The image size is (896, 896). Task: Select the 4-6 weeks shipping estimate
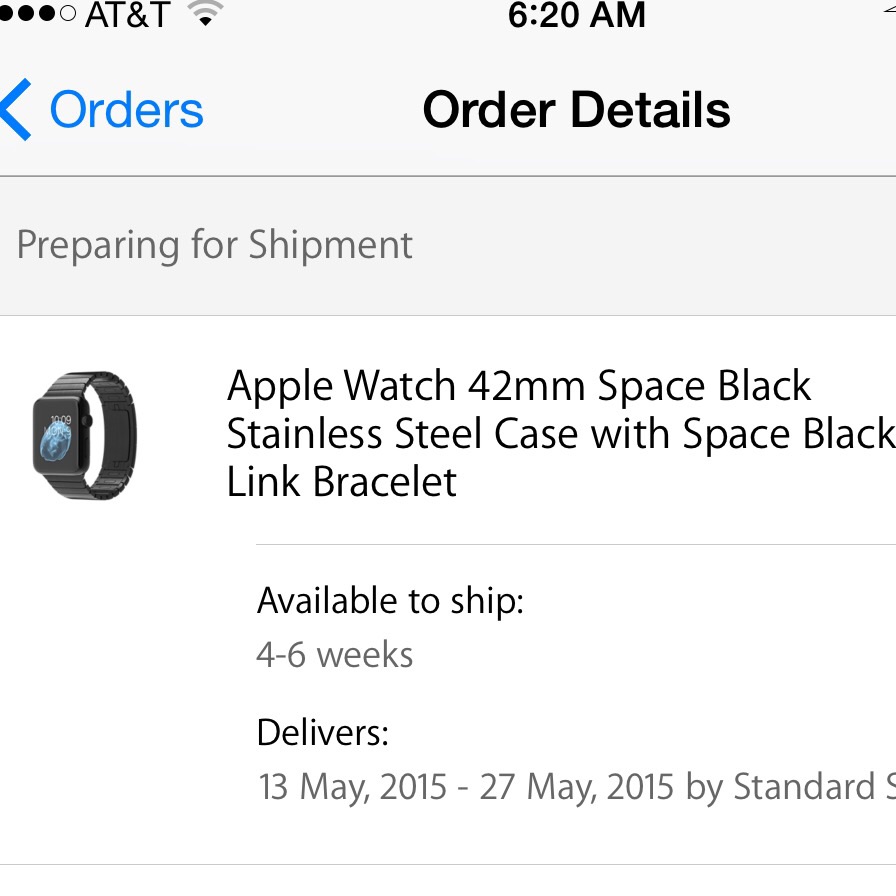click(335, 654)
